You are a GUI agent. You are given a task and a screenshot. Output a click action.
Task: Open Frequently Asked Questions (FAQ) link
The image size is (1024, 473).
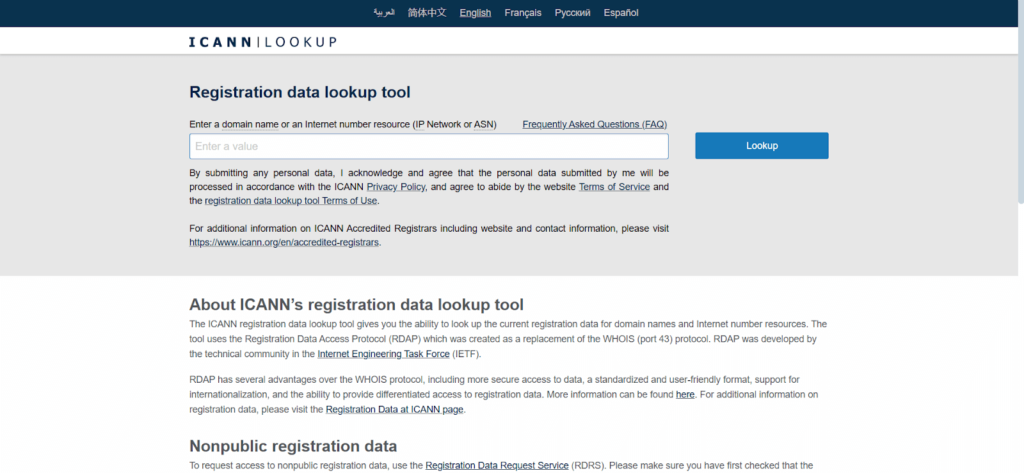(594, 124)
